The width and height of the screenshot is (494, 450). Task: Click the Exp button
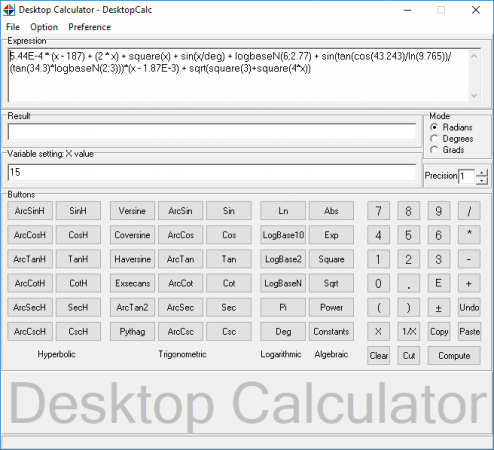point(331,235)
